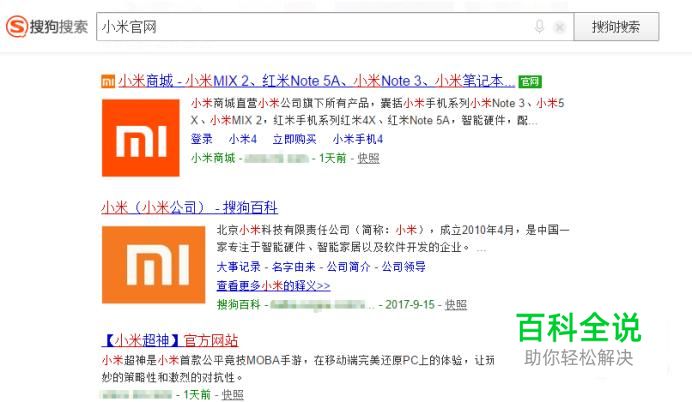
Task: Open the 小米手机4 sublink
Action: pos(358,139)
